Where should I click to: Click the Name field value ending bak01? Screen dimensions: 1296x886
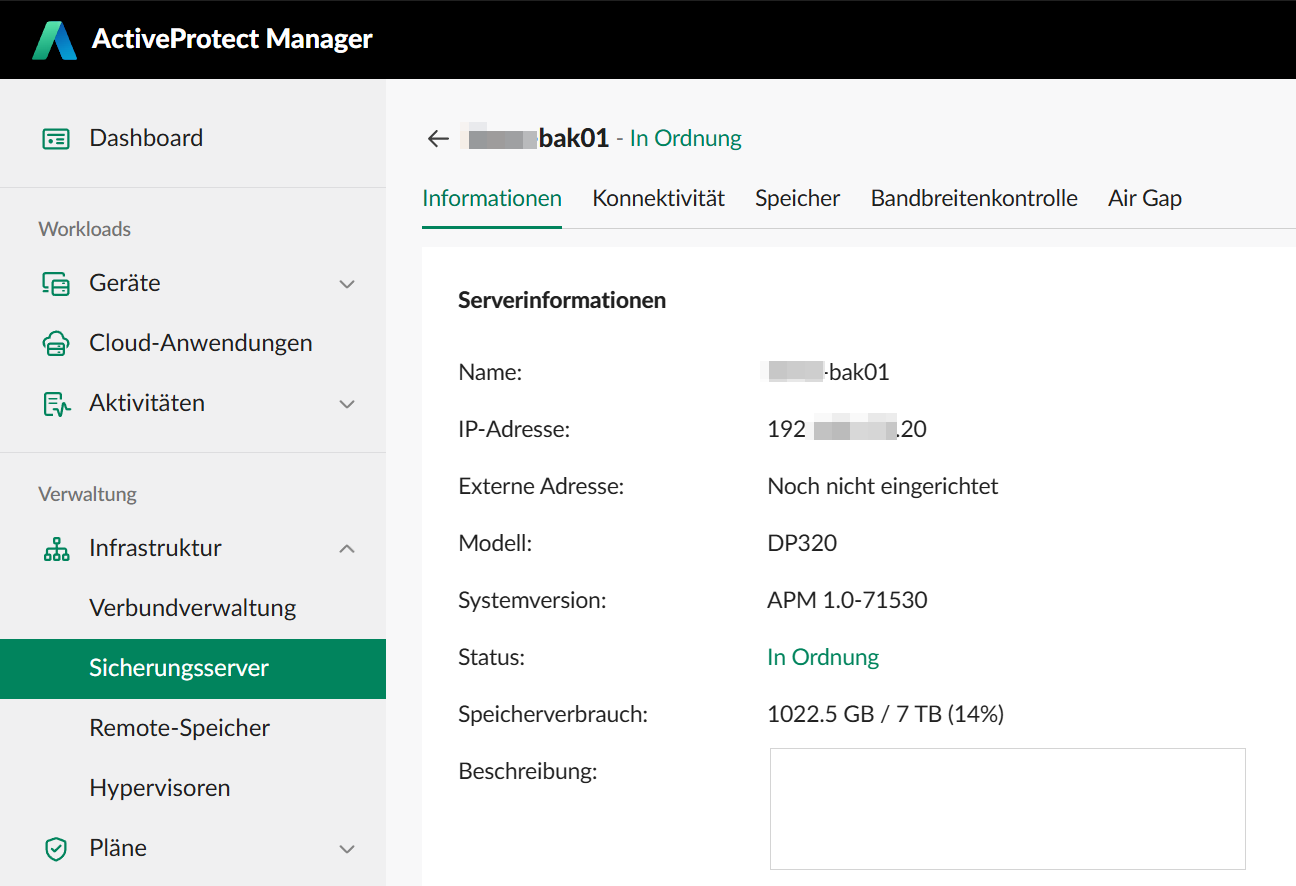825,373
